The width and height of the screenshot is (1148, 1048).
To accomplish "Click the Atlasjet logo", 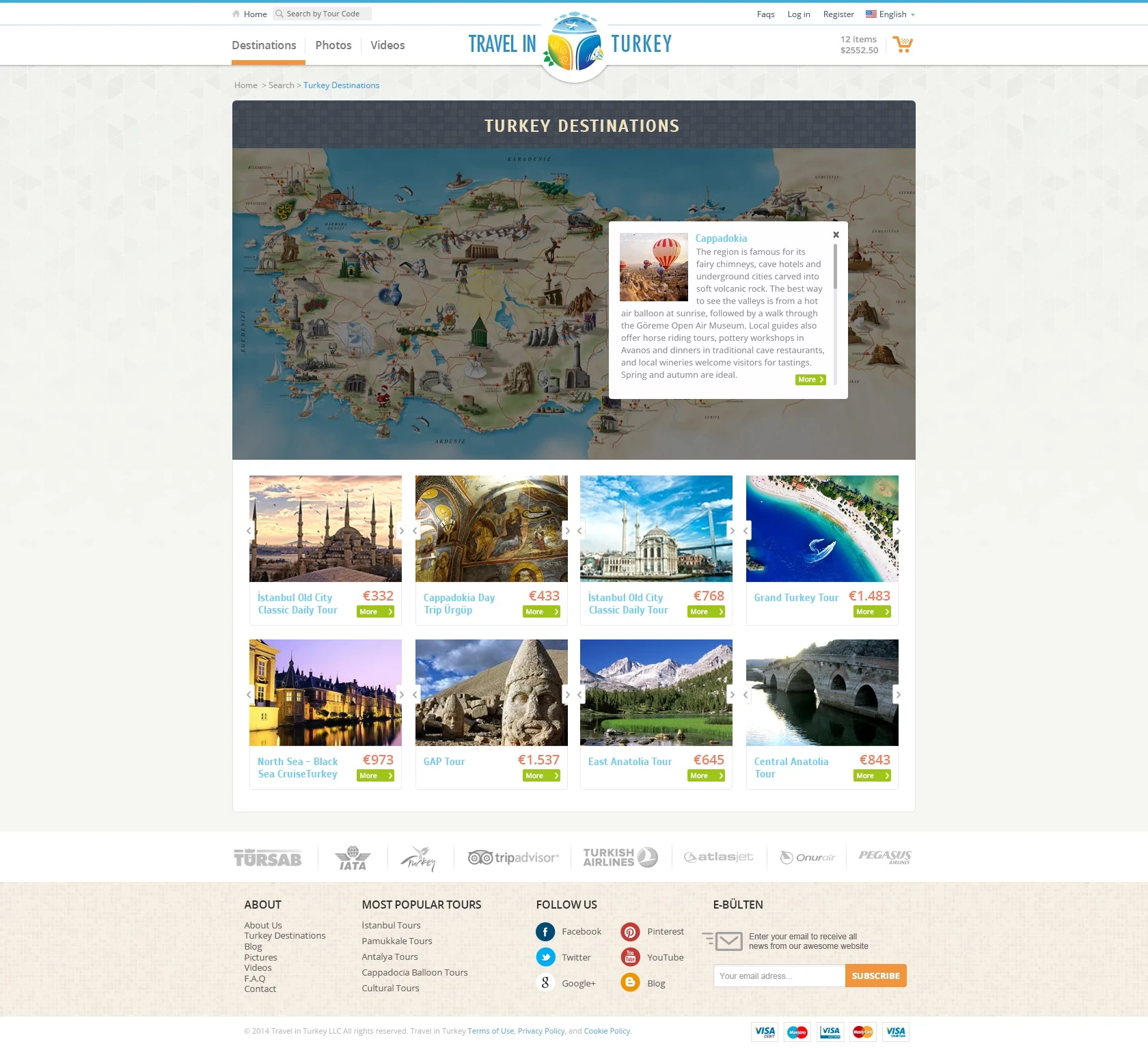I will click(x=718, y=857).
